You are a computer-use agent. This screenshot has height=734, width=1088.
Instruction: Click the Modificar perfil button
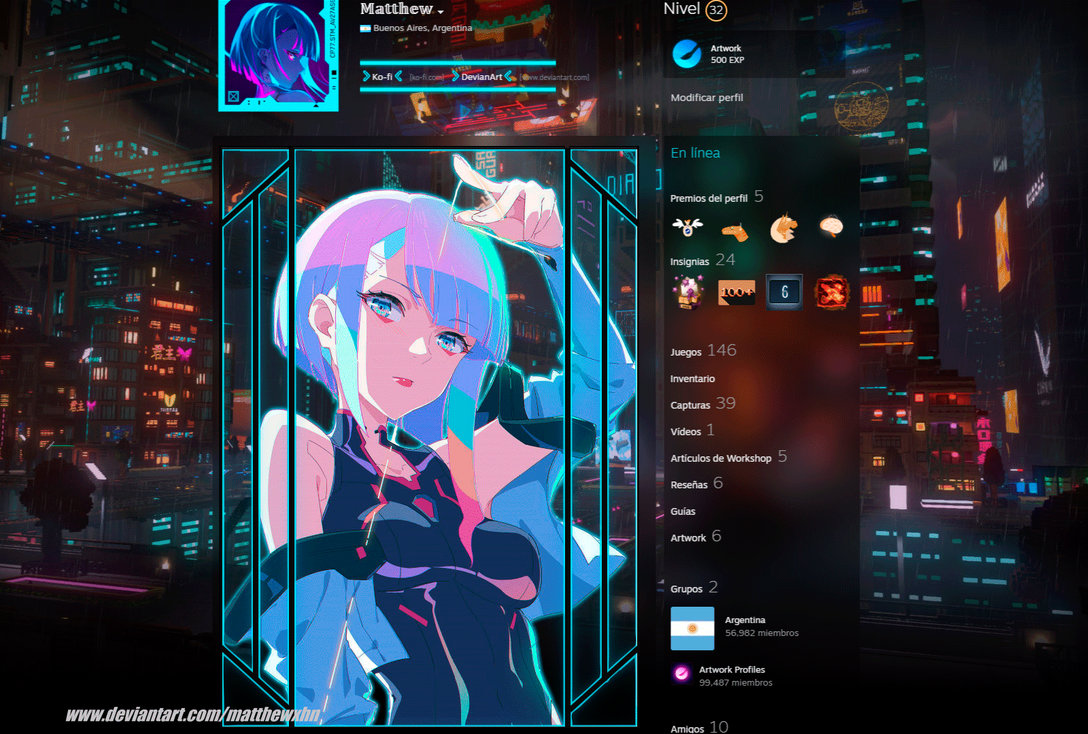coord(706,97)
